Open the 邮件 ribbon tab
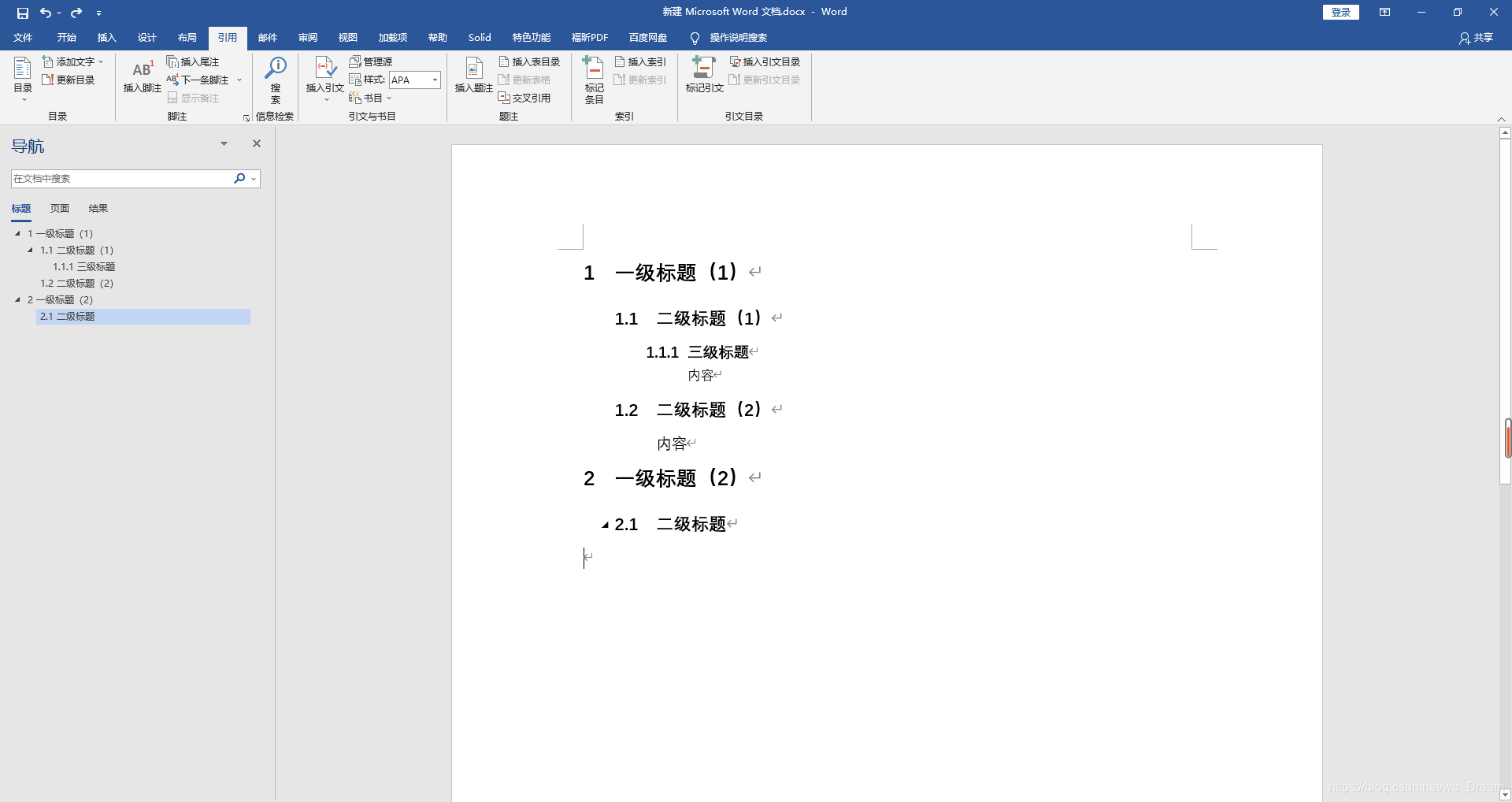 tap(267, 38)
